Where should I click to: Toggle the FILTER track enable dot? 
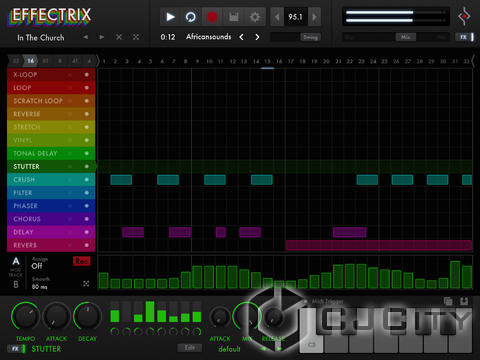(87, 193)
